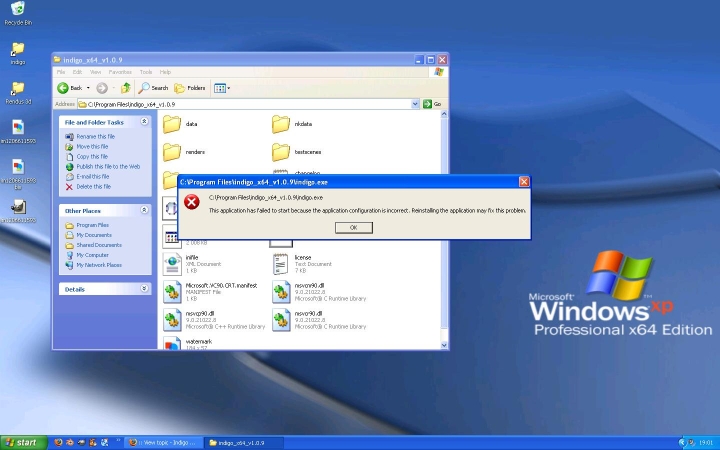Click the file list scrollbar down arrow
Image resolution: width=720 pixels, height=450 pixels.
[444, 345]
